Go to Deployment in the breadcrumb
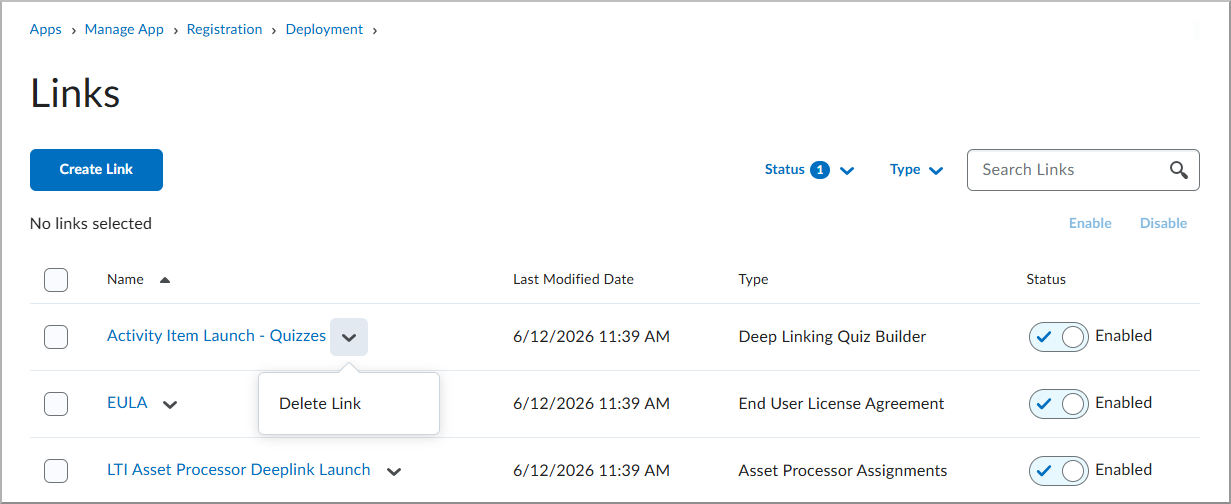1231x504 pixels. pyautogui.click(x=324, y=29)
